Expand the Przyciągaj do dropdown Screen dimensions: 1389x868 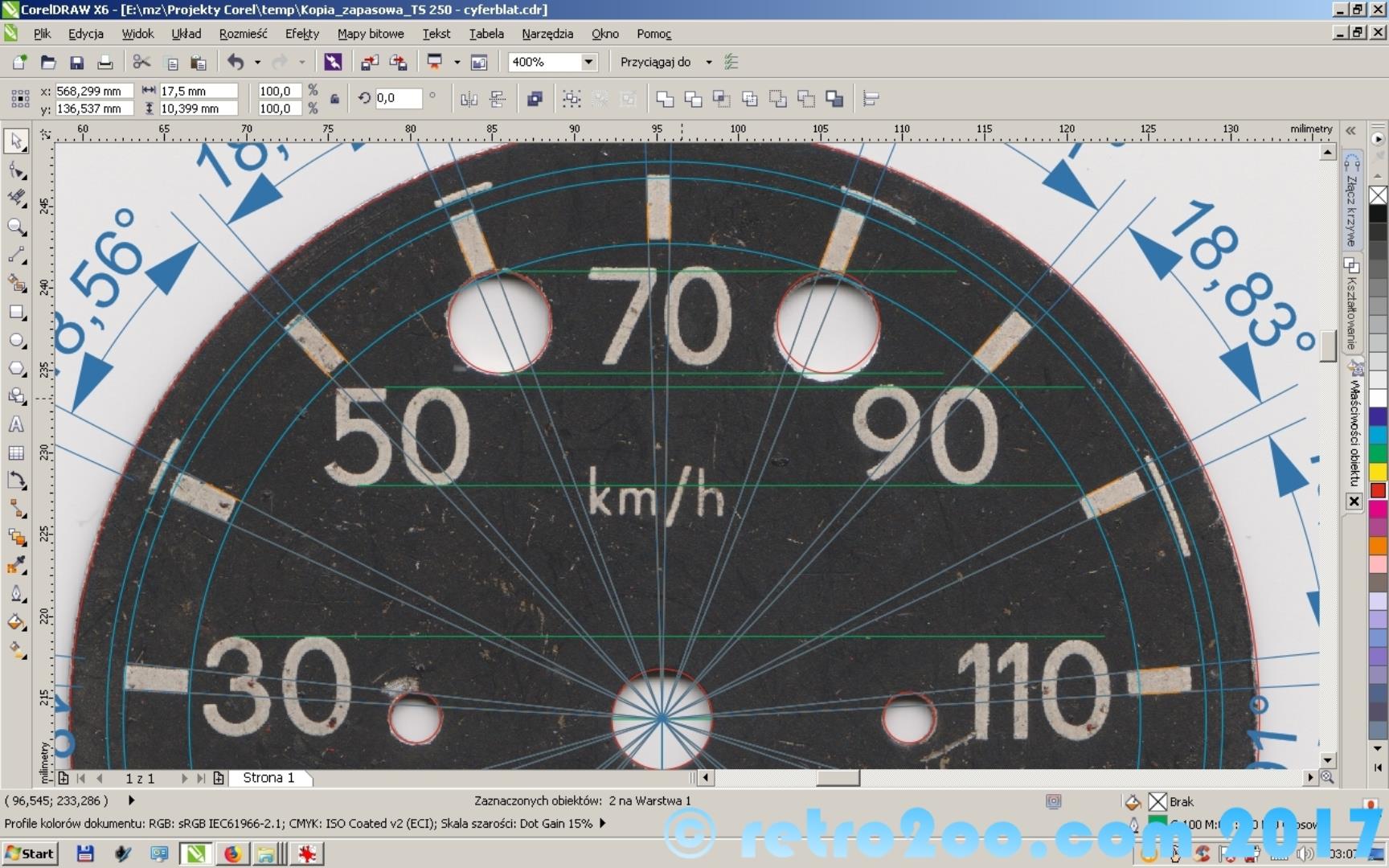(x=708, y=62)
